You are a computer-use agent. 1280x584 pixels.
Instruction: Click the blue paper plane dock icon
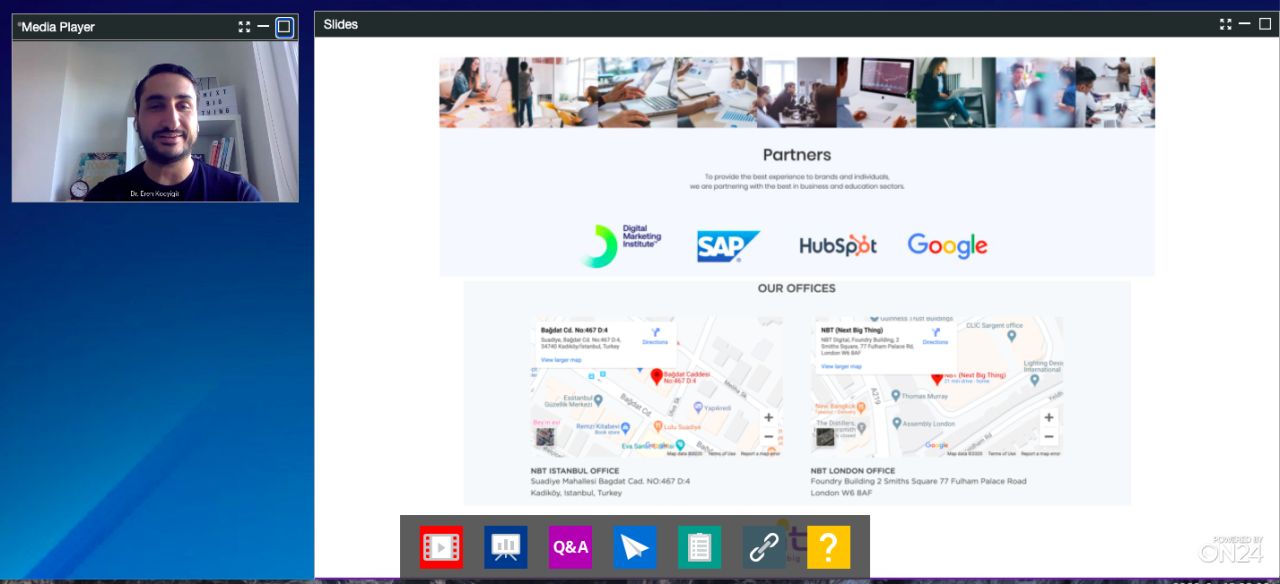[635, 547]
